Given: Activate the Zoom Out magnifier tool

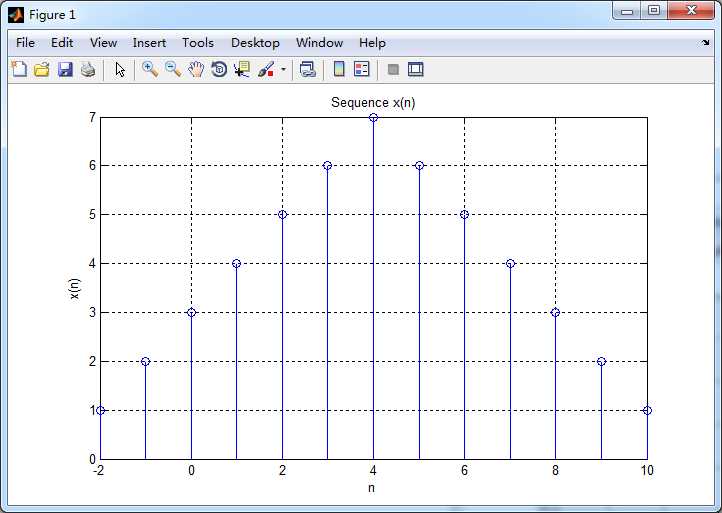Looking at the screenshot, I should [x=173, y=70].
